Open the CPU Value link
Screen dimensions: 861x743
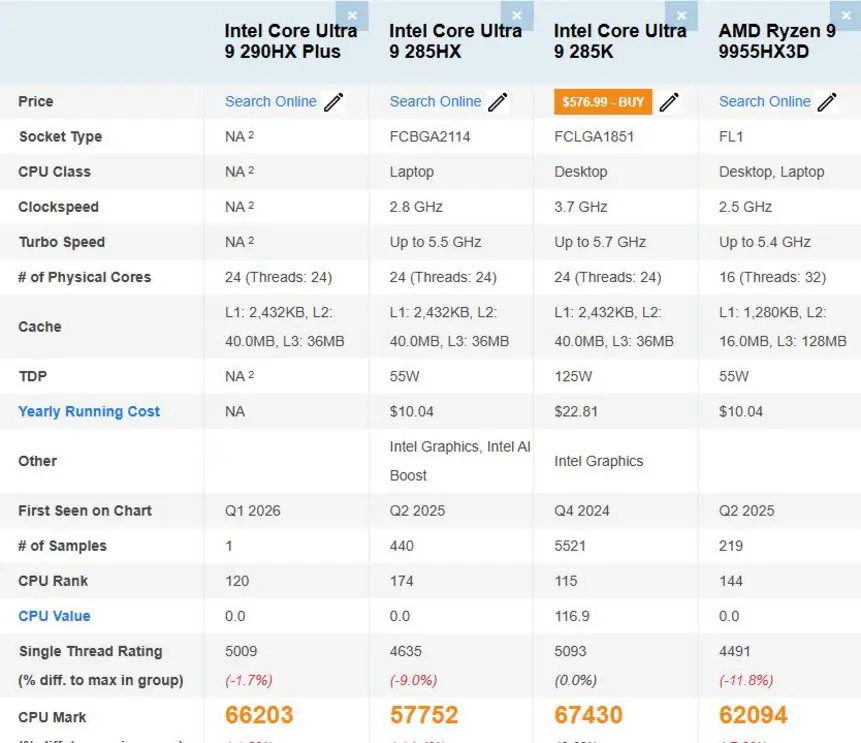[x=54, y=616]
